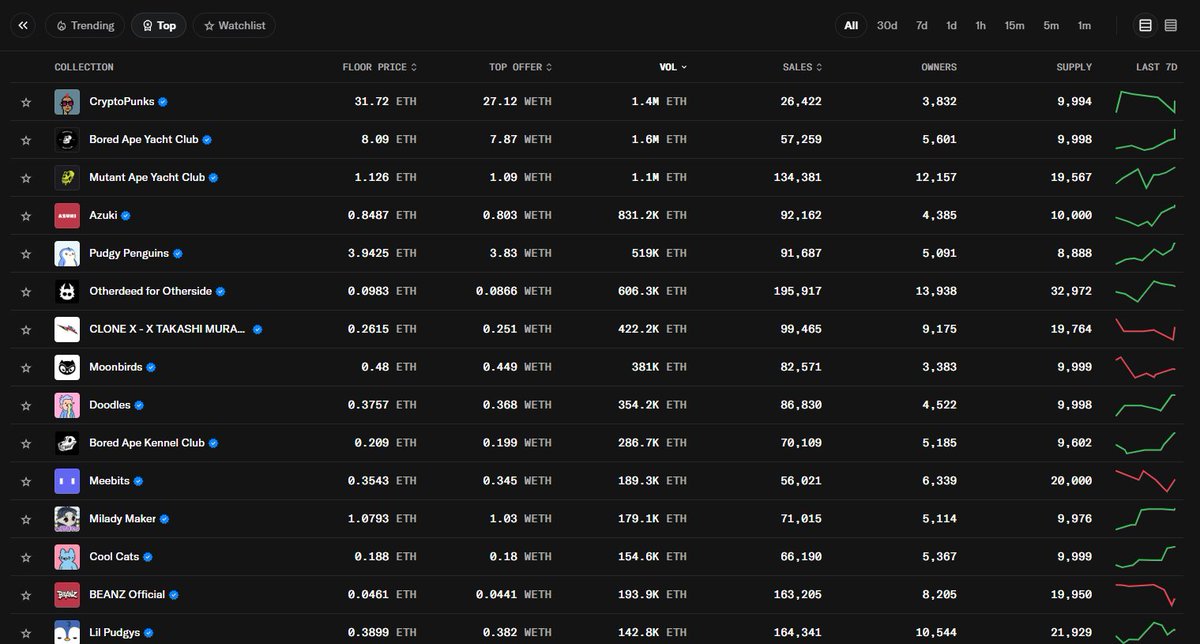Screen dimensions: 1200x644
Task: Choose the 30d time range
Action: point(887,25)
